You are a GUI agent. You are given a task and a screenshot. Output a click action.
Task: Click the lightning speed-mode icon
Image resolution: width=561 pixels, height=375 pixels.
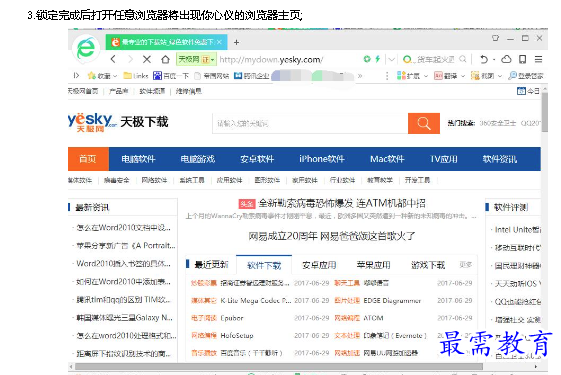point(377,59)
